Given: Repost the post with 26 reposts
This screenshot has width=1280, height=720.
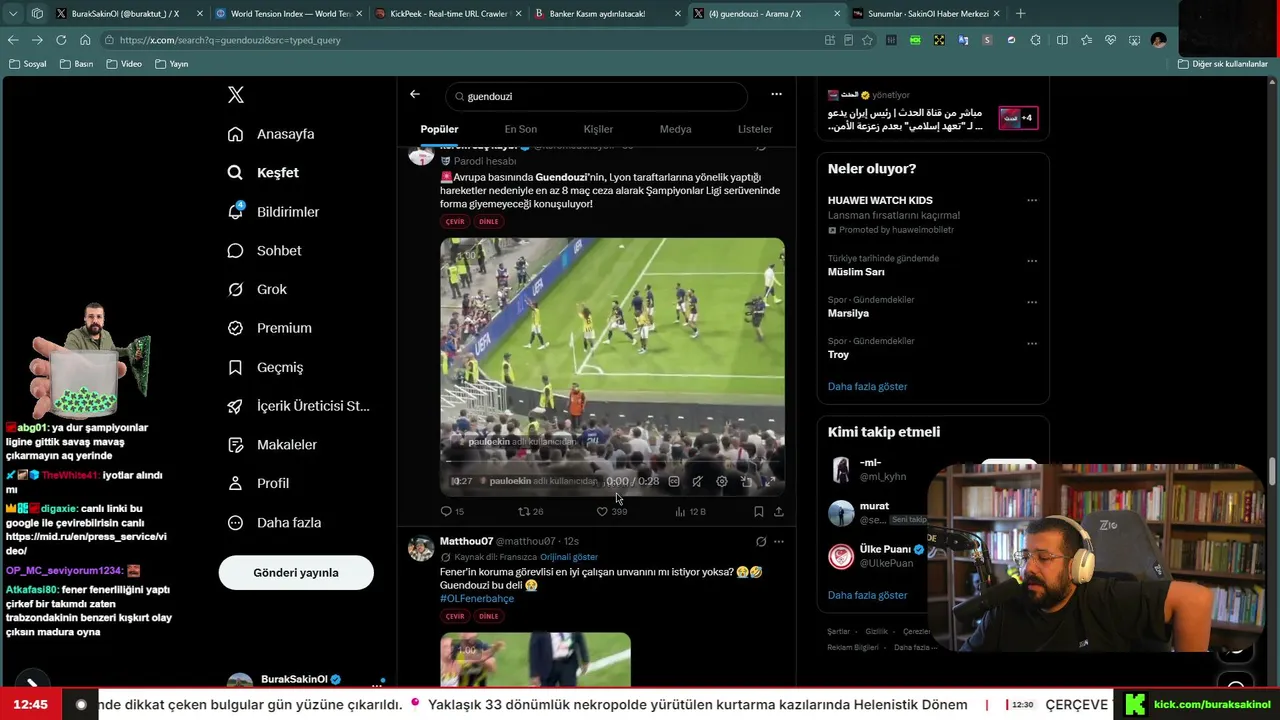Looking at the screenshot, I should (530, 512).
